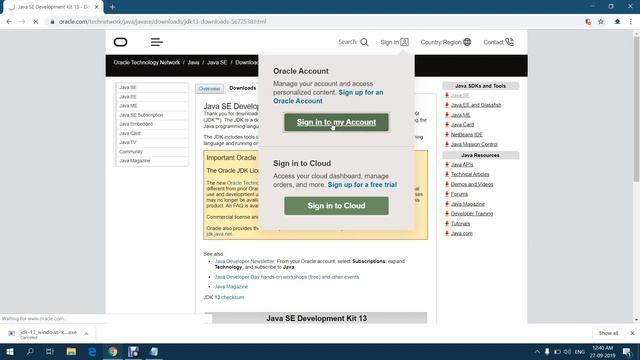This screenshot has width=640, height=360.
Task: Open Forums resource link
Action: [459, 194]
